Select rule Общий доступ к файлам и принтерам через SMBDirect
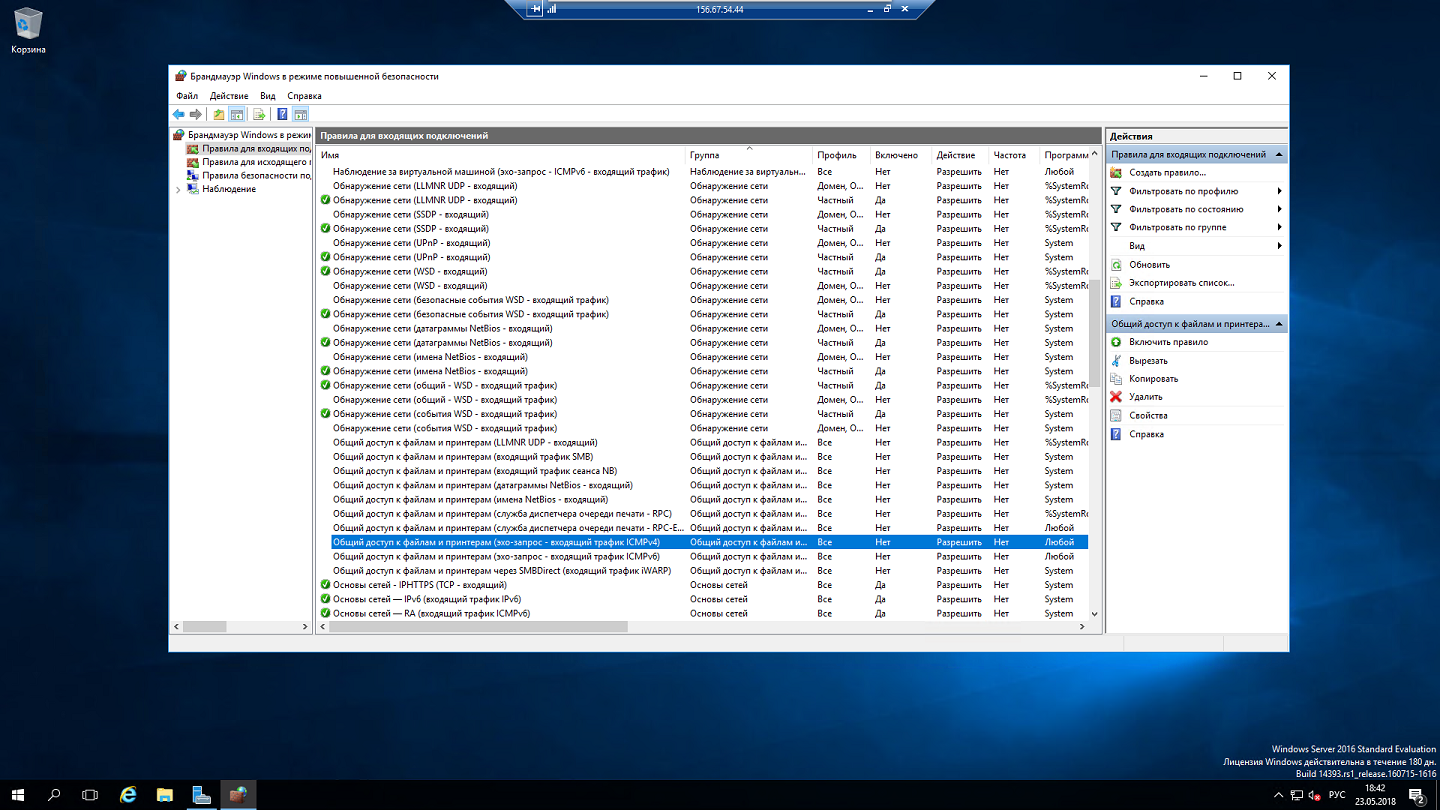Viewport: 1440px width, 810px height. click(502, 571)
